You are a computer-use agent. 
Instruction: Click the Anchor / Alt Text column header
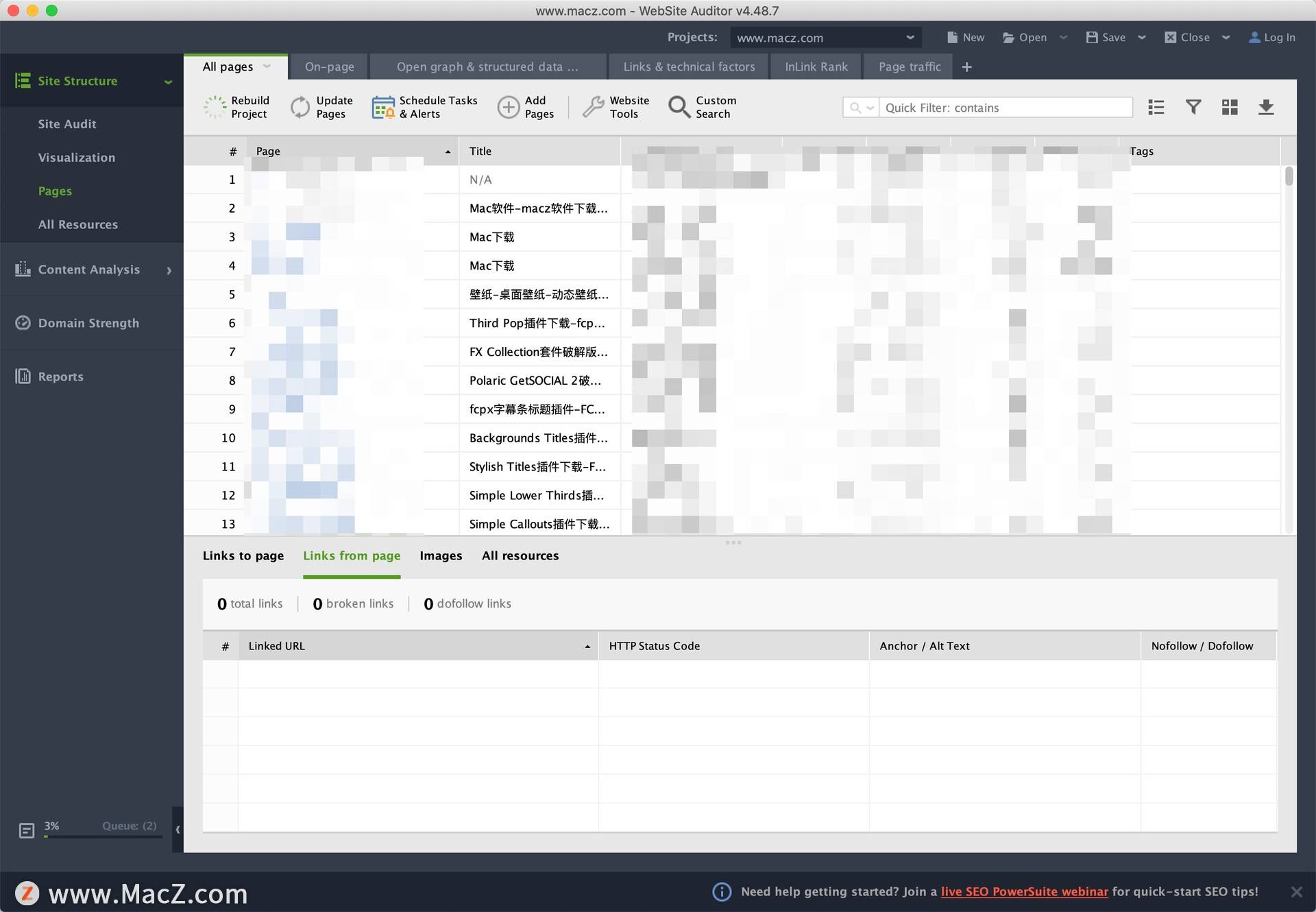coord(1005,645)
